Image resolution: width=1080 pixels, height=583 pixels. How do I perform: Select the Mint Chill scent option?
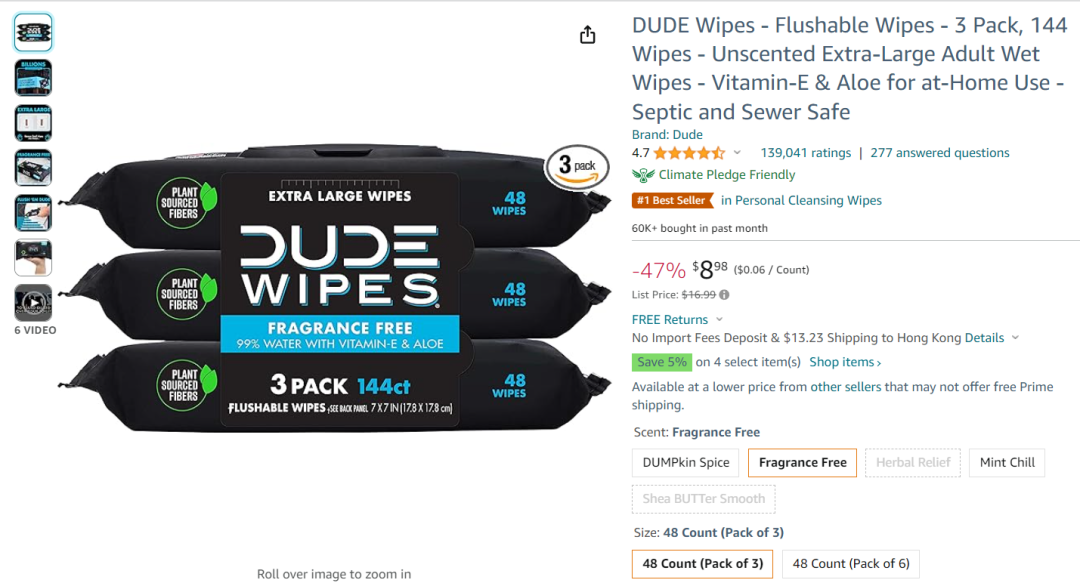pyautogui.click(x=1006, y=462)
